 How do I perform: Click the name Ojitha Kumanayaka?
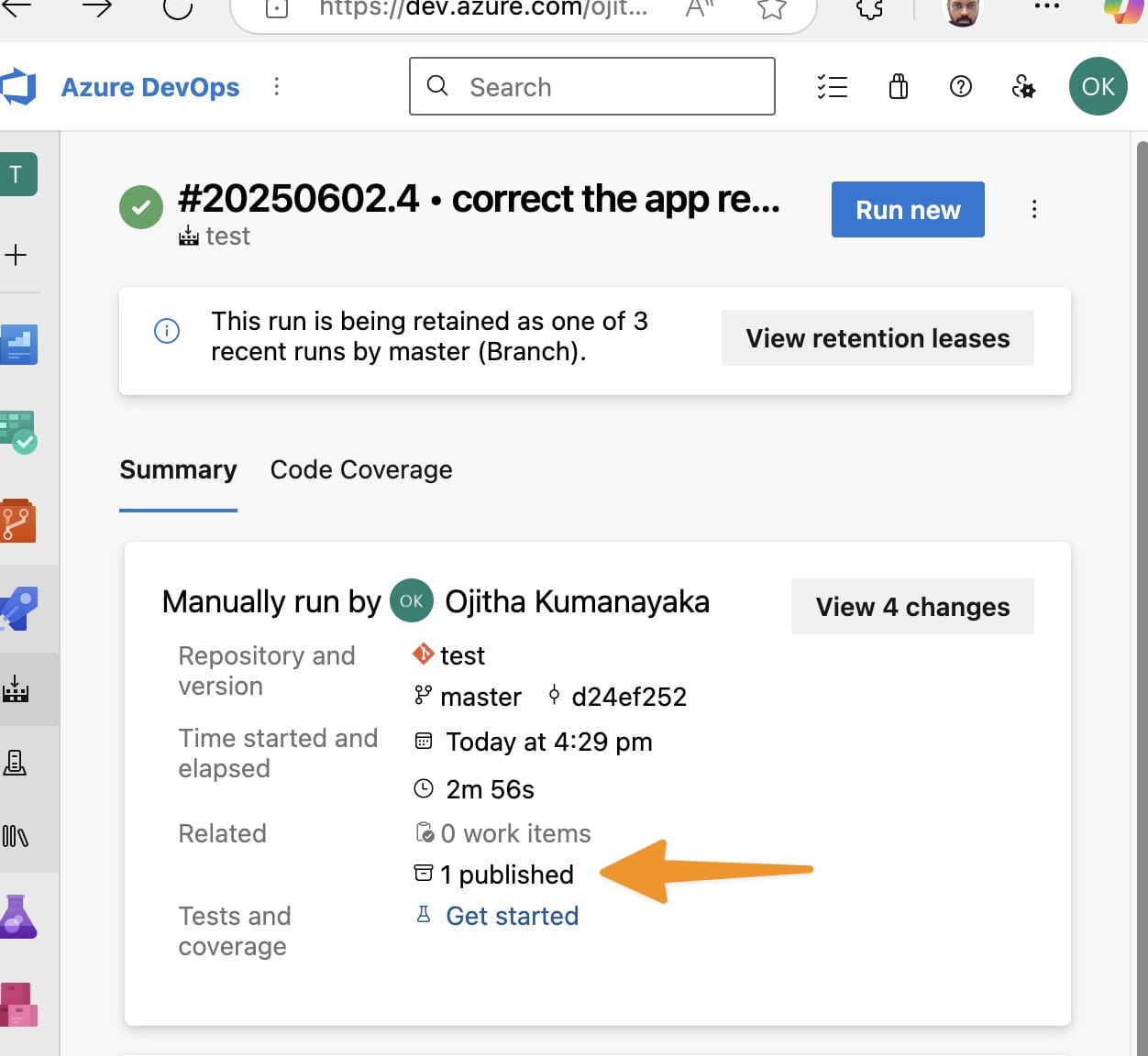(578, 602)
